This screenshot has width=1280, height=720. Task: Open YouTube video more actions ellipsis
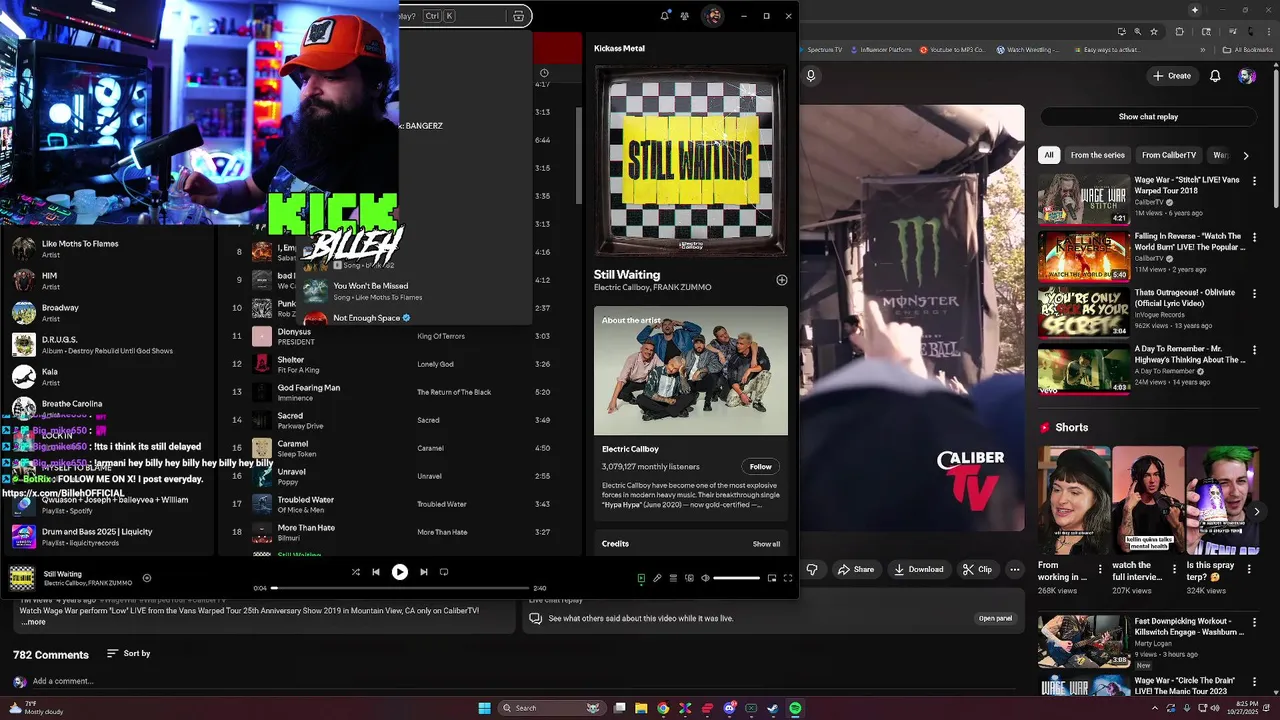click(x=1015, y=569)
